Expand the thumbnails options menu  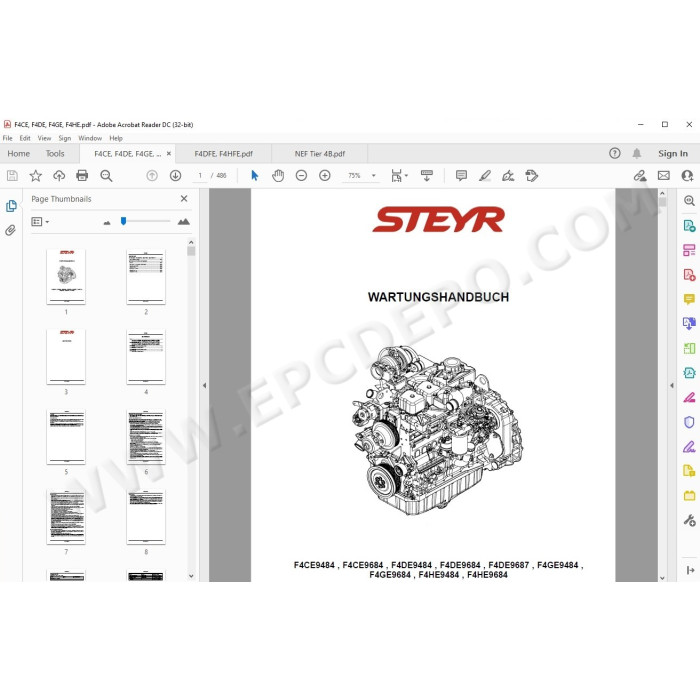click(x=40, y=221)
